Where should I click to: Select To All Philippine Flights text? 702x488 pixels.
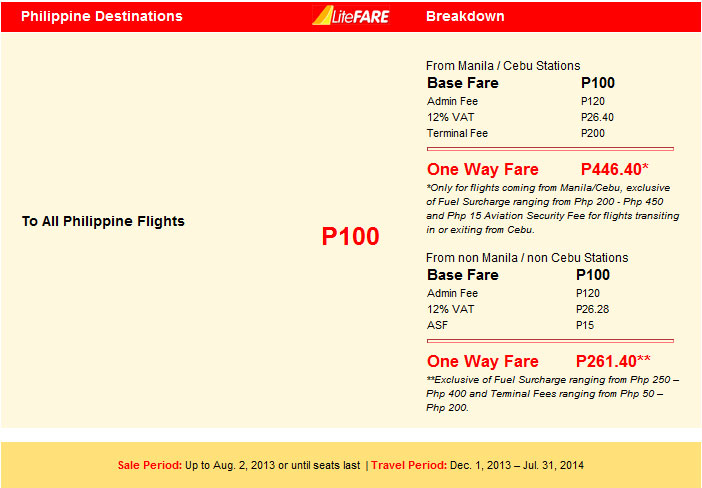coord(103,221)
